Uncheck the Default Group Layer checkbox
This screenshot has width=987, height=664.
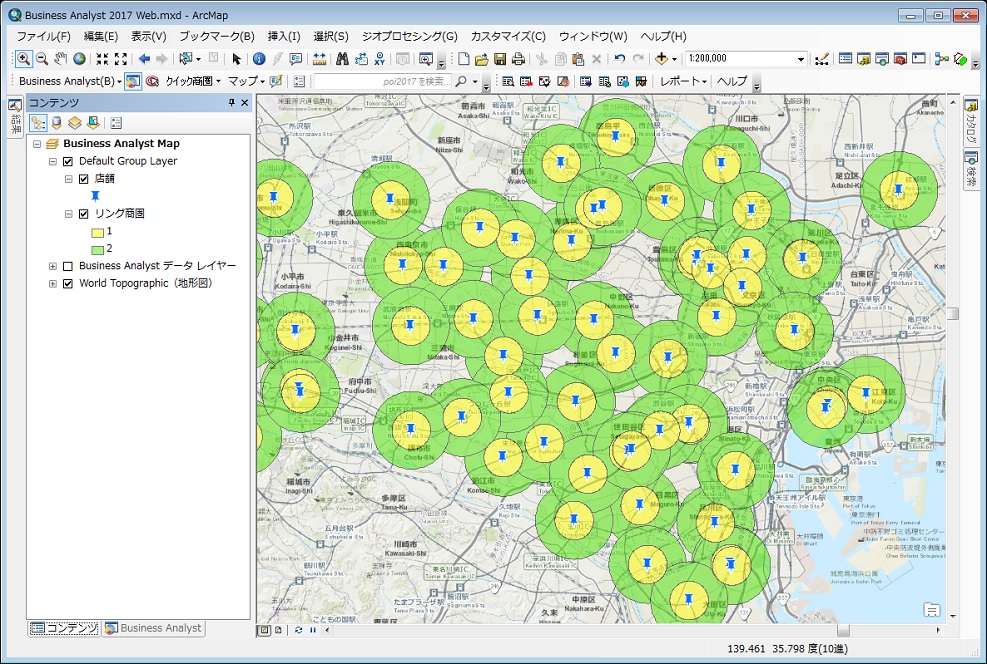68,161
